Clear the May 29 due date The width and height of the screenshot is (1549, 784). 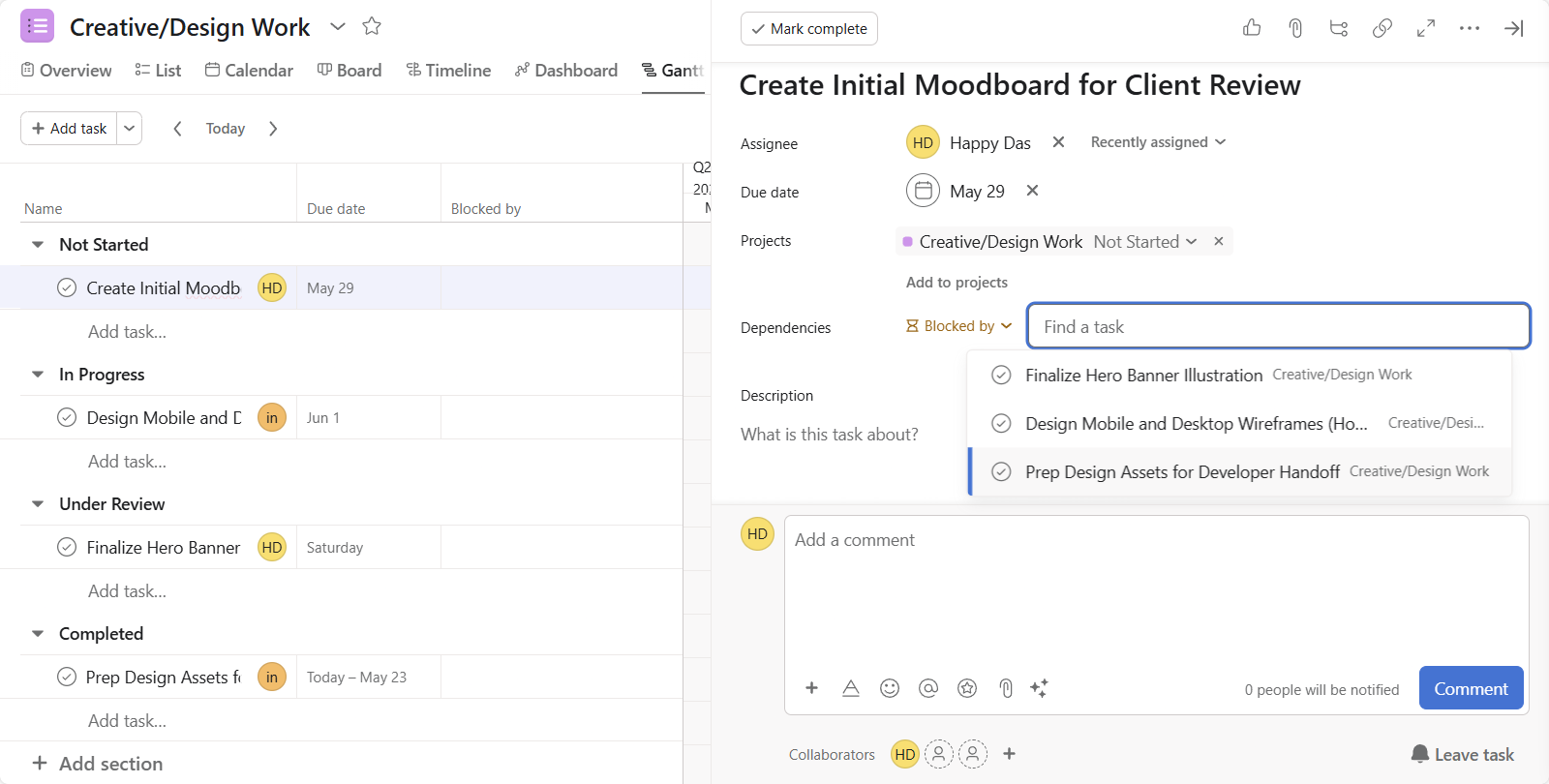pos(1032,191)
